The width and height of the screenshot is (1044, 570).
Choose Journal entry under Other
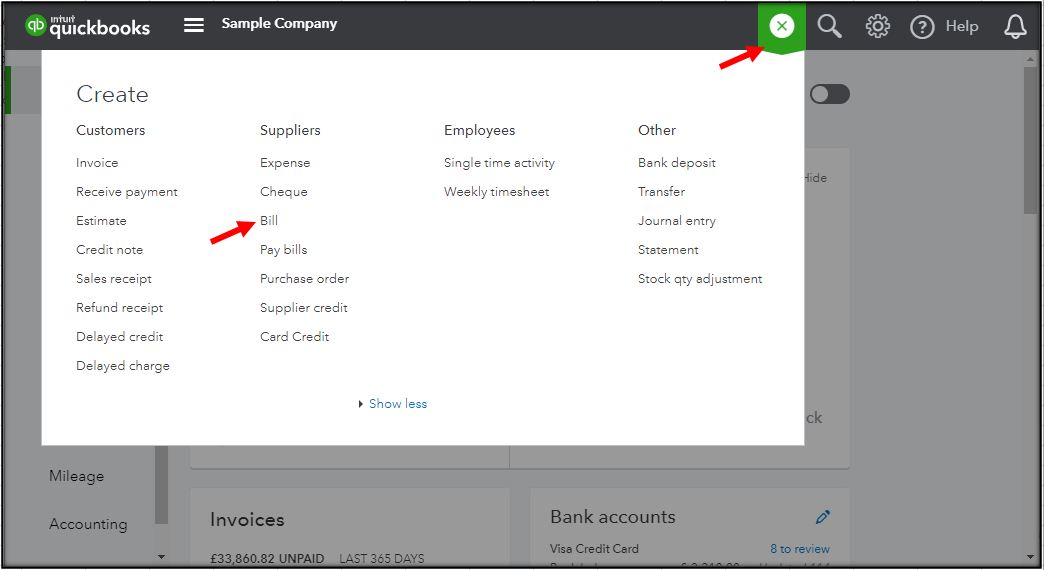[677, 221]
